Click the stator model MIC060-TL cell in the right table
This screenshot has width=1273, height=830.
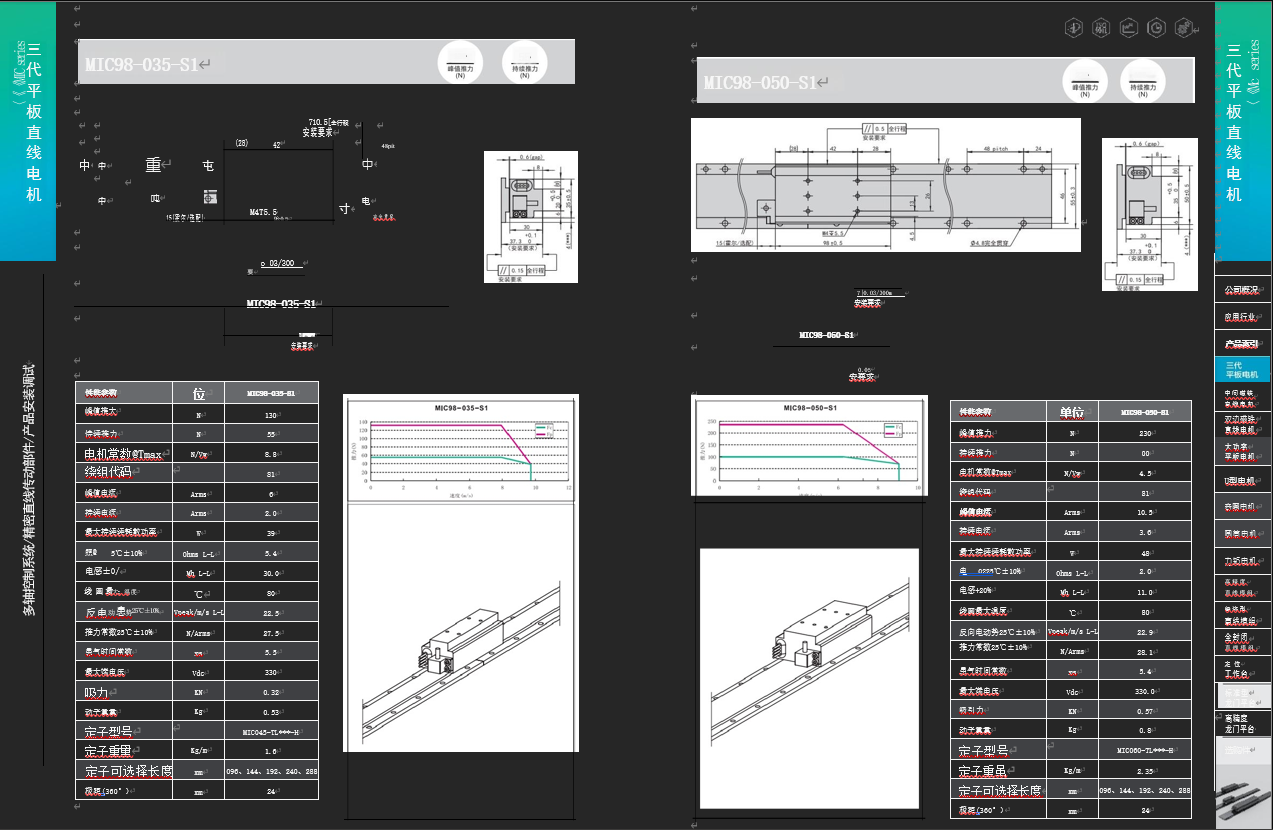[1145, 750]
